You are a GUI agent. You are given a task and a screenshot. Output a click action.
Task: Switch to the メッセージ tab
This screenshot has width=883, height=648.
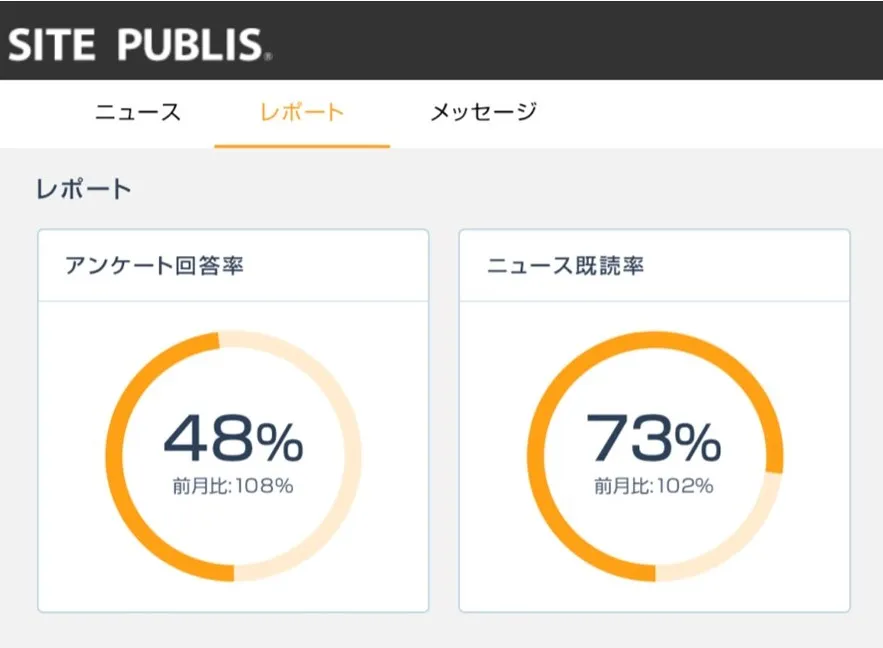click(483, 112)
